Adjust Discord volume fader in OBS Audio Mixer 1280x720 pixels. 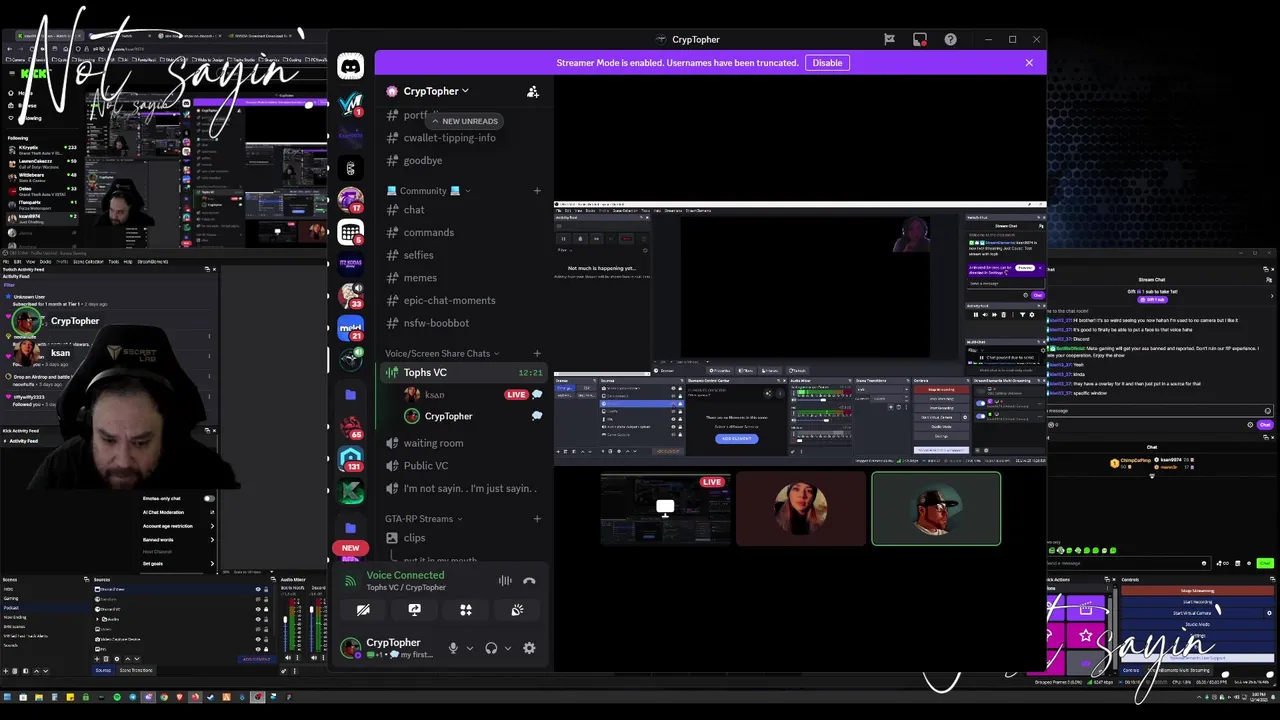pyautogui.click(x=311, y=609)
